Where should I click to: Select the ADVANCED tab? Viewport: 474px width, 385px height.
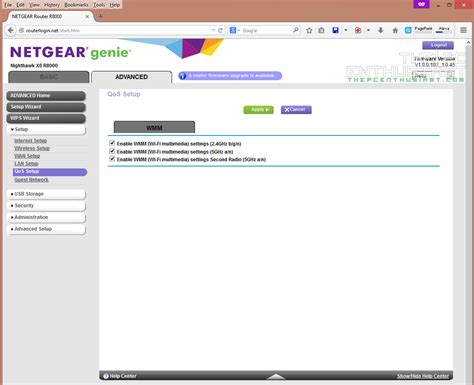131,77
